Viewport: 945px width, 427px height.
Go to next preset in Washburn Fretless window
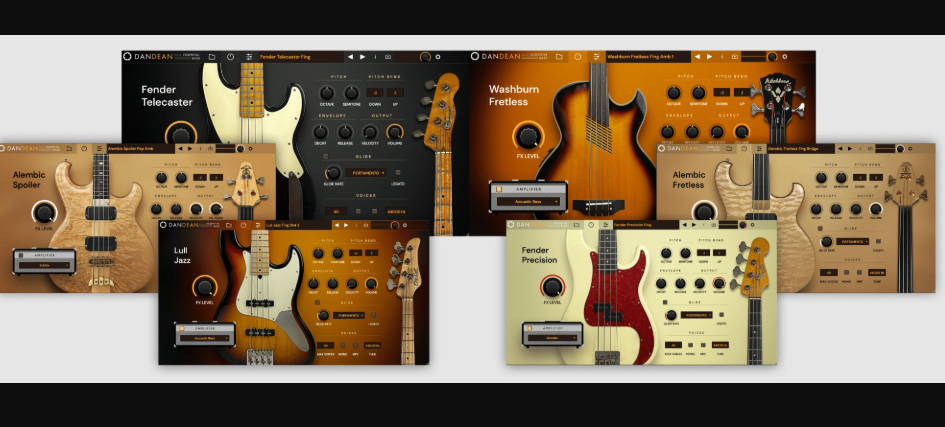tap(709, 57)
